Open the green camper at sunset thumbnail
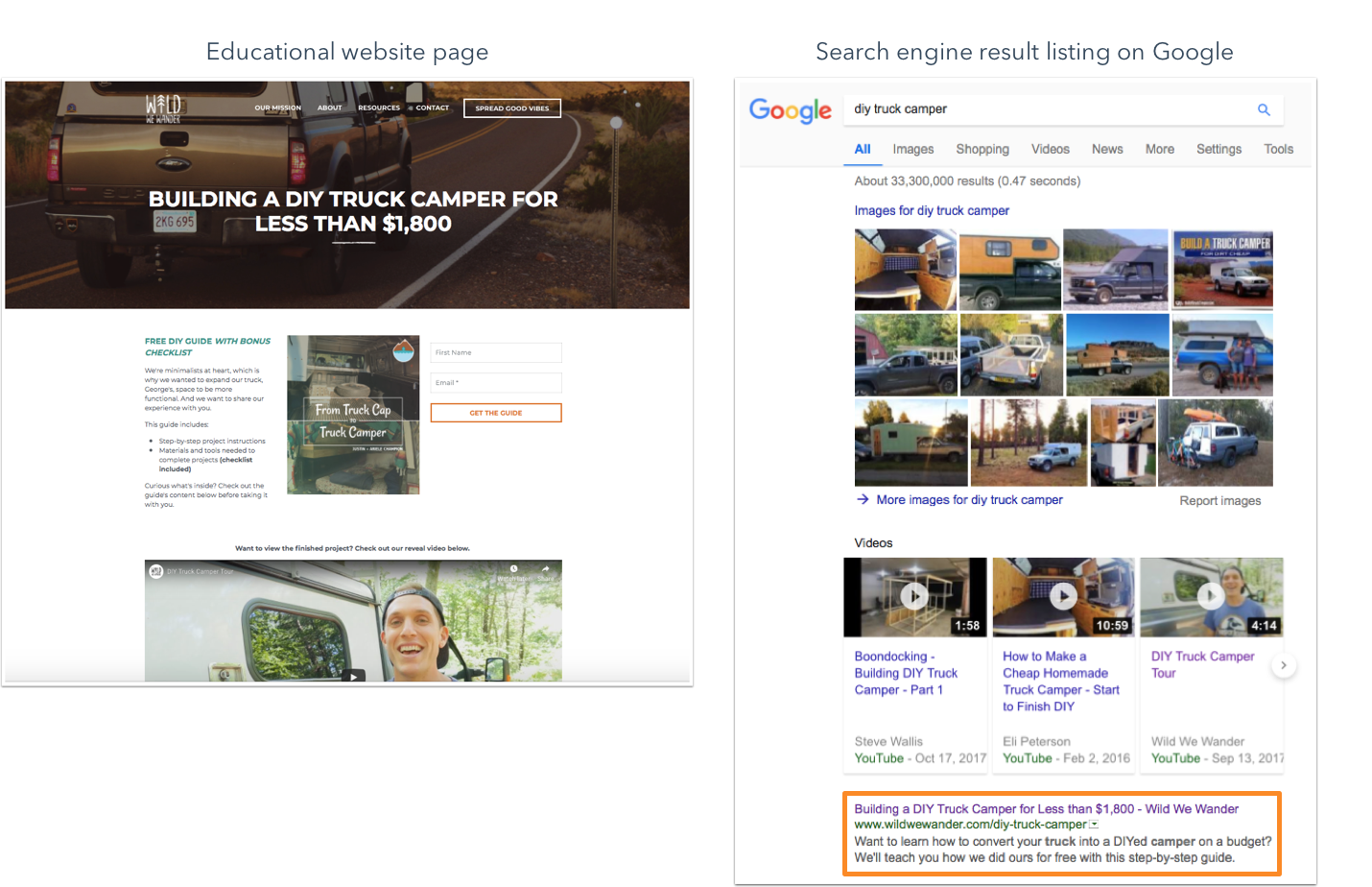Viewport: 1372px width, 887px height. point(911,443)
